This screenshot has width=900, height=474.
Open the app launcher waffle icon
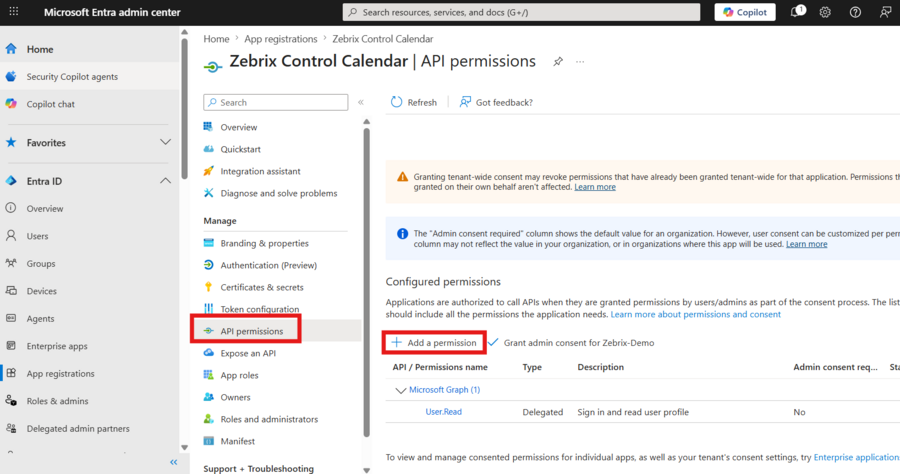pyautogui.click(x=14, y=11)
